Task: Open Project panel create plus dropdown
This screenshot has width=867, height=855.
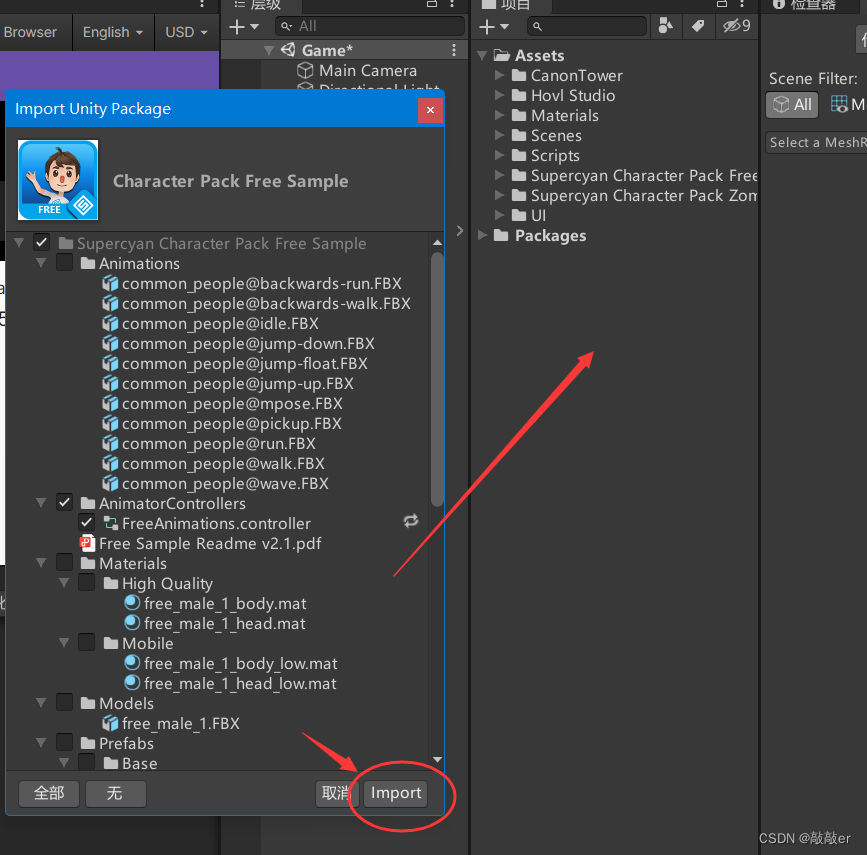Action: pyautogui.click(x=494, y=27)
